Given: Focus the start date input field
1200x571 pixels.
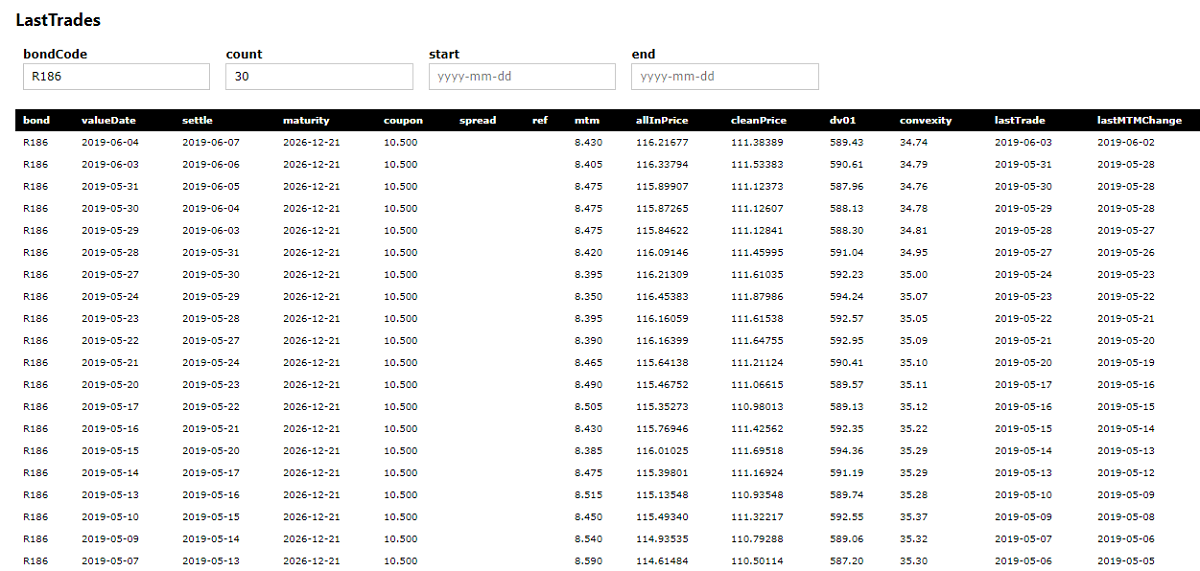Looking at the screenshot, I should [x=522, y=77].
